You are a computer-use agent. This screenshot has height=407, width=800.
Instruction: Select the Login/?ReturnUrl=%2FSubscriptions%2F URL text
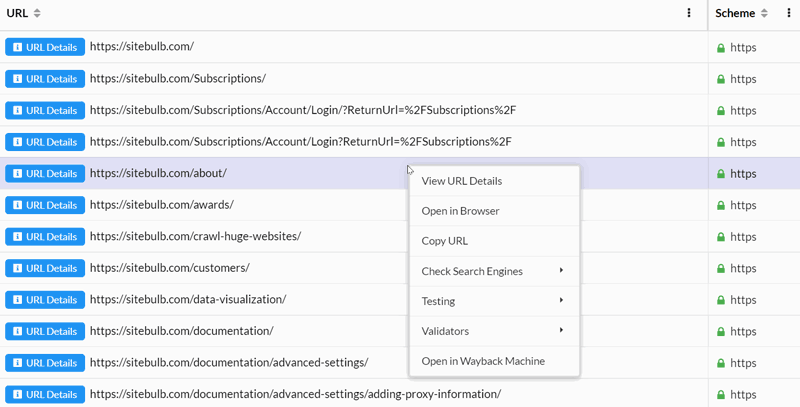point(303,110)
